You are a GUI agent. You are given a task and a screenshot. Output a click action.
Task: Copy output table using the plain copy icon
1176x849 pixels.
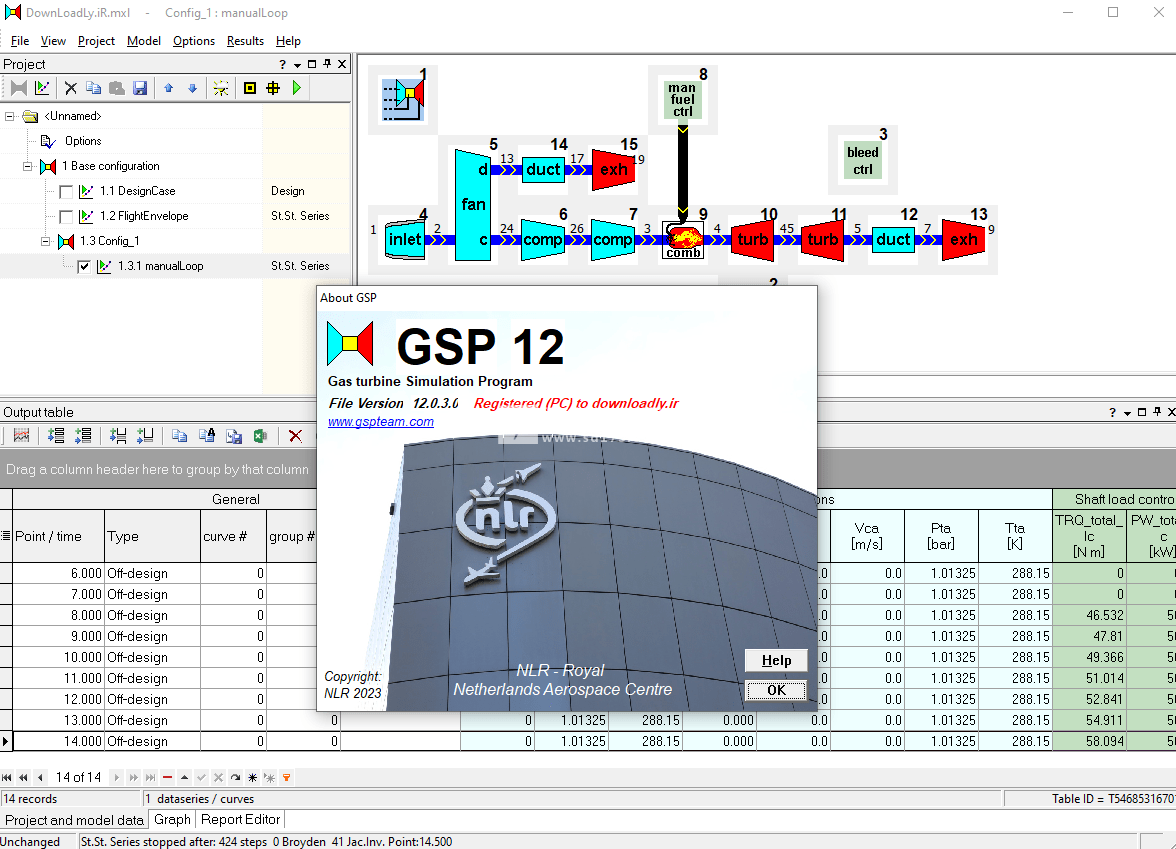pos(179,436)
